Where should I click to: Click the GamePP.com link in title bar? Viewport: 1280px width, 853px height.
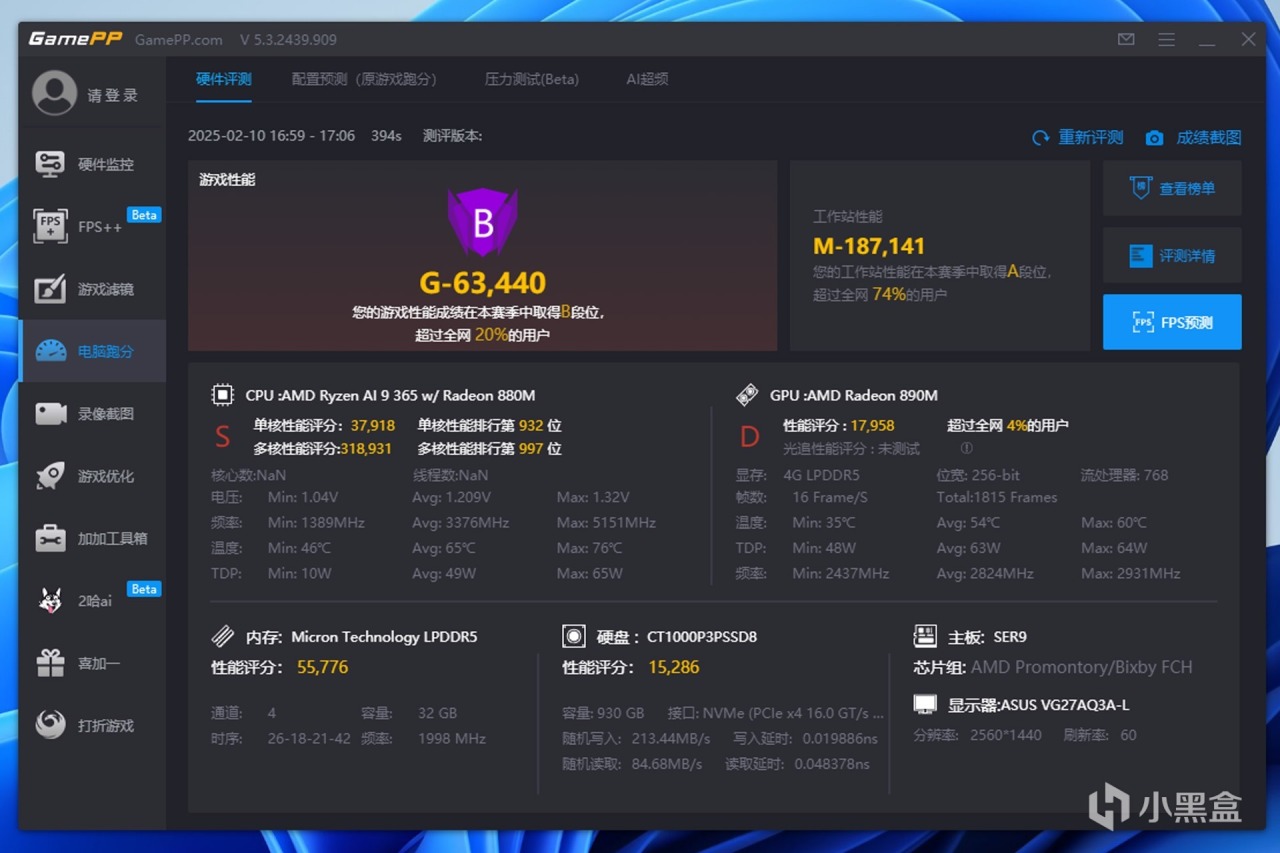tap(179, 40)
